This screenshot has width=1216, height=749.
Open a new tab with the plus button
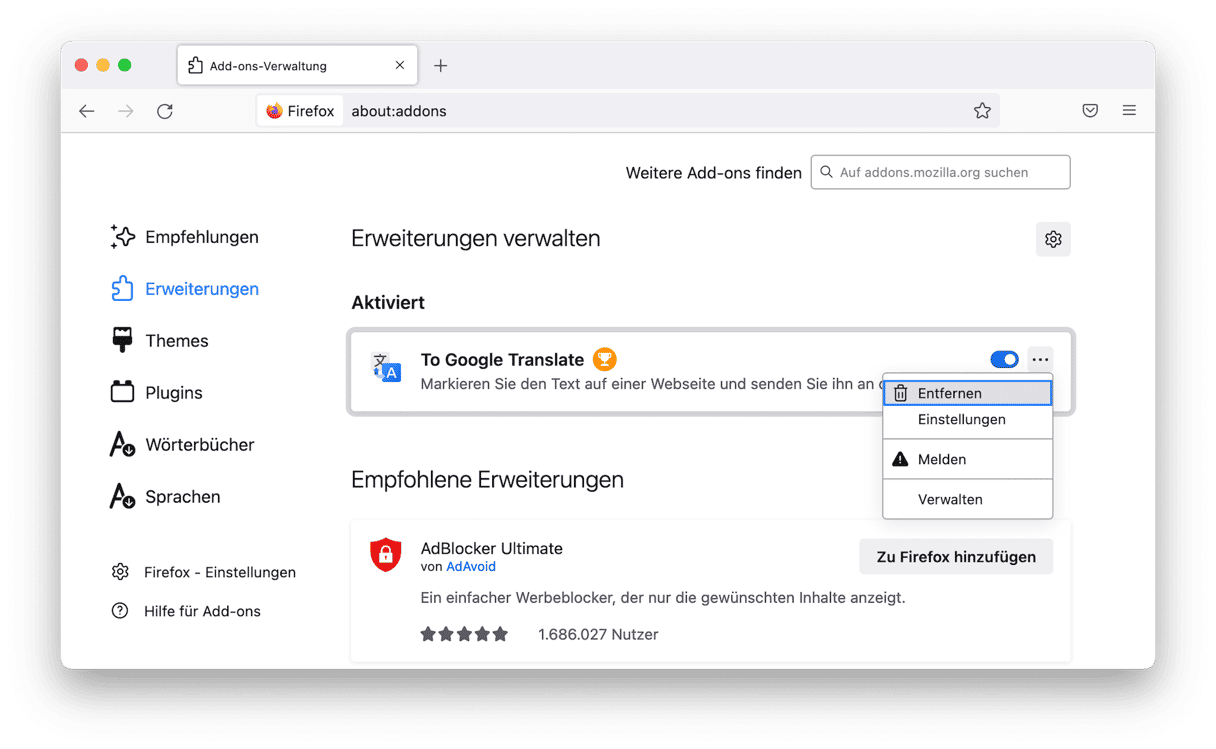[x=441, y=66]
